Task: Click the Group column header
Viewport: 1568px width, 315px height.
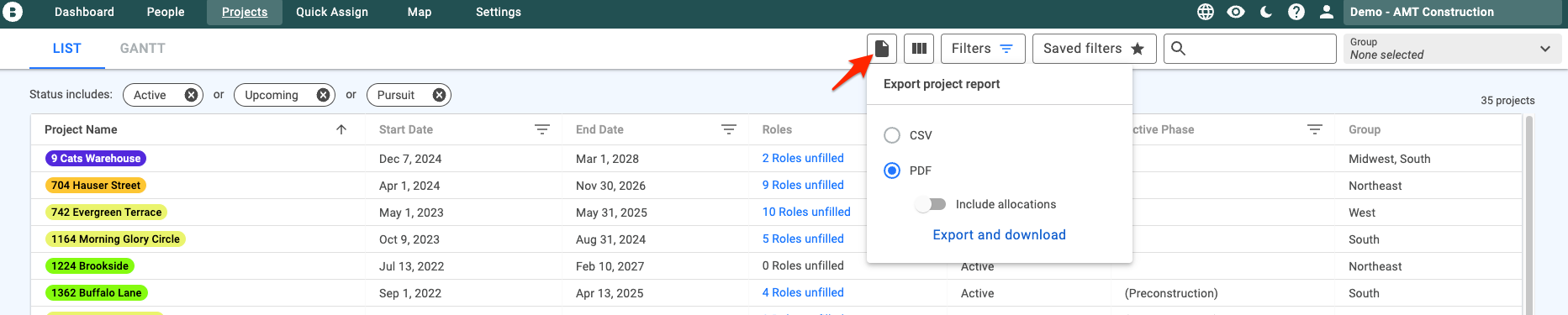Action: 1365,129
